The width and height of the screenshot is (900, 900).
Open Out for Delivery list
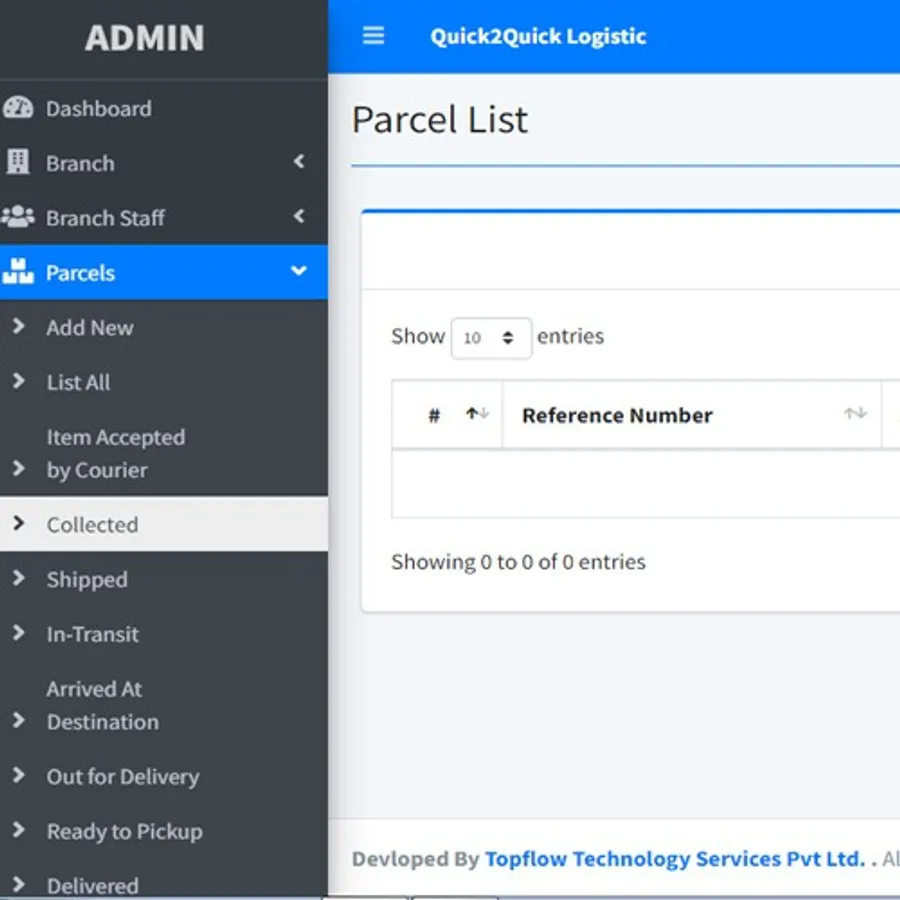click(164, 776)
